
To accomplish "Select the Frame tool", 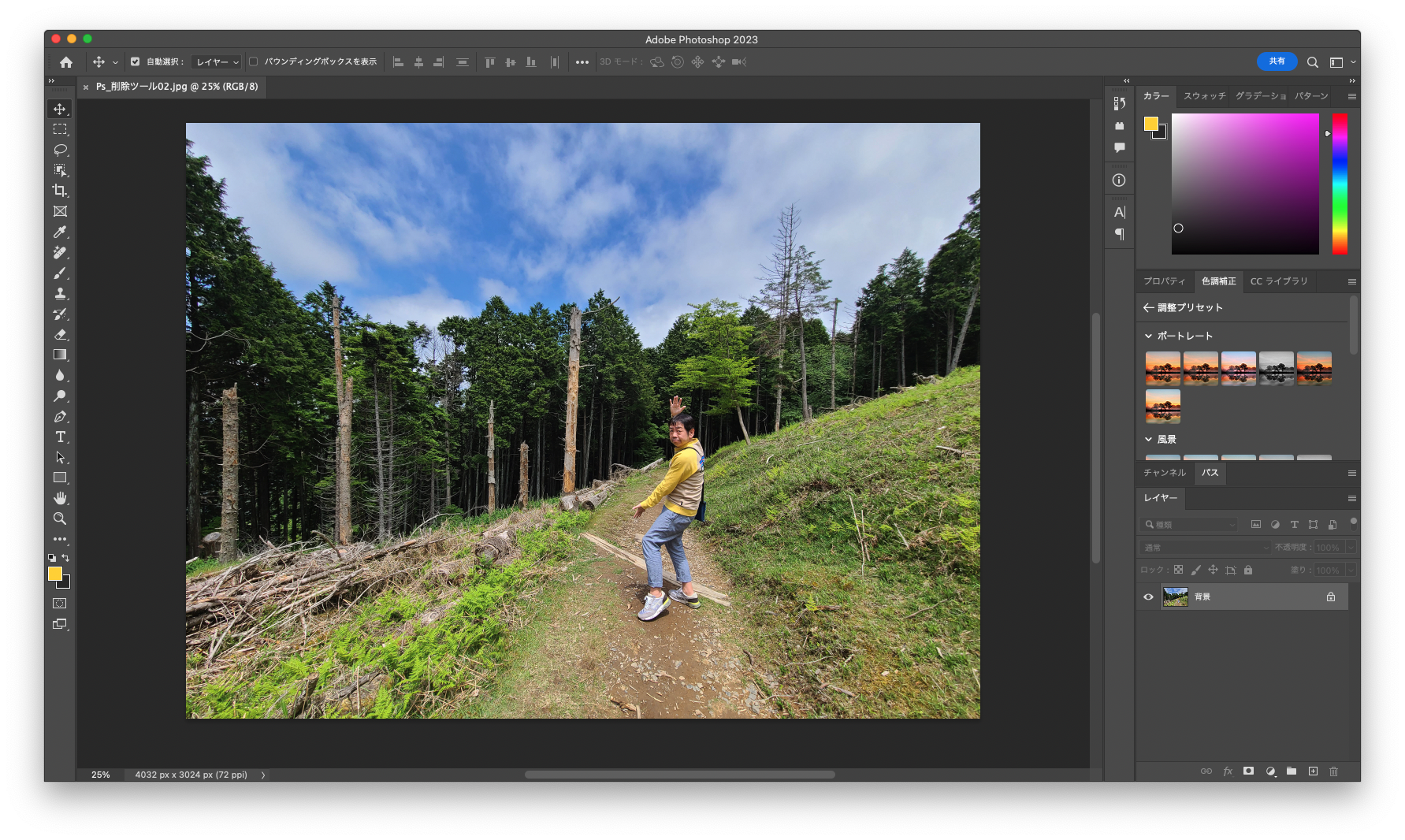I will pos(60,211).
